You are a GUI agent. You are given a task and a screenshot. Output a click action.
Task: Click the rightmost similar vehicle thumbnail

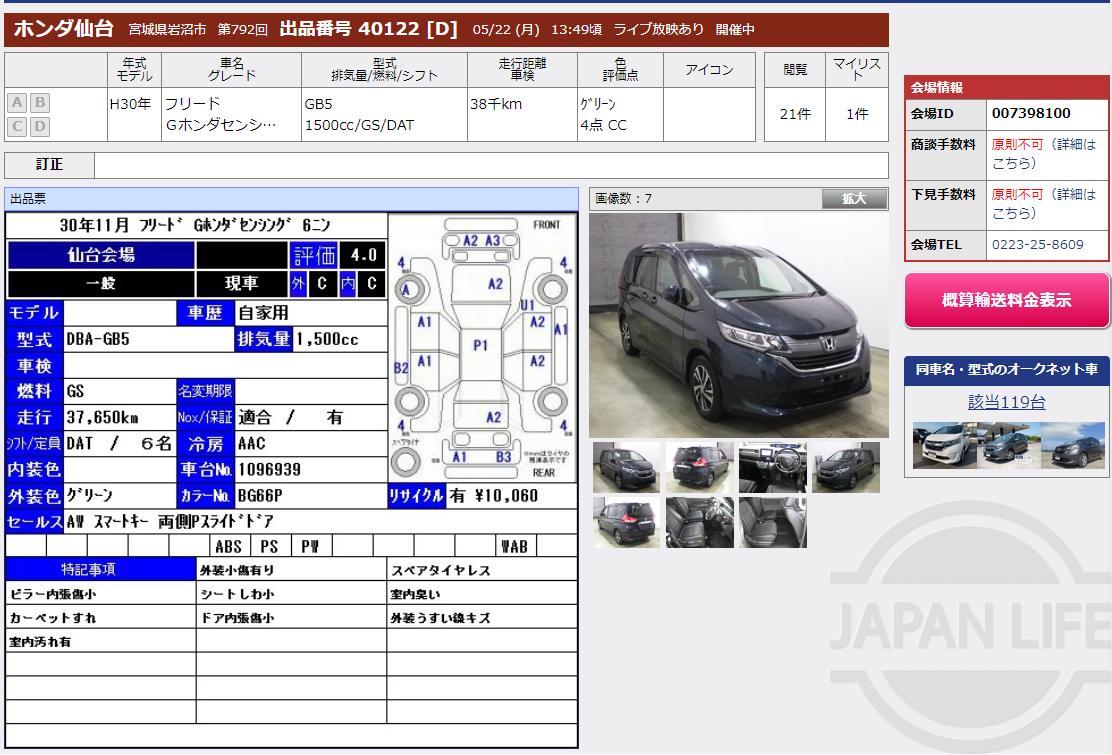tap(1073, 441)
